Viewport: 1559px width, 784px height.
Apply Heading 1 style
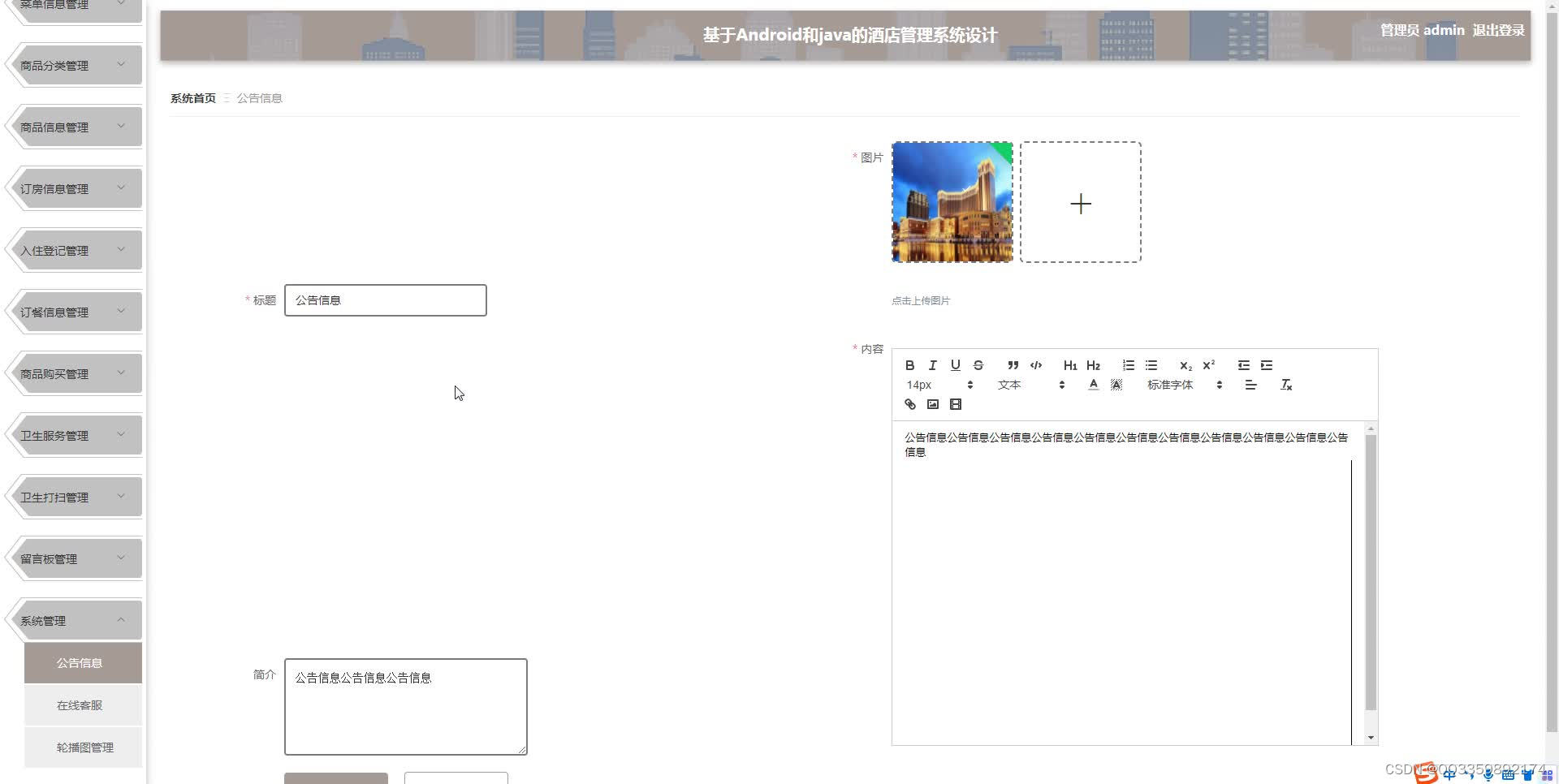click(x=1070, y=365)
